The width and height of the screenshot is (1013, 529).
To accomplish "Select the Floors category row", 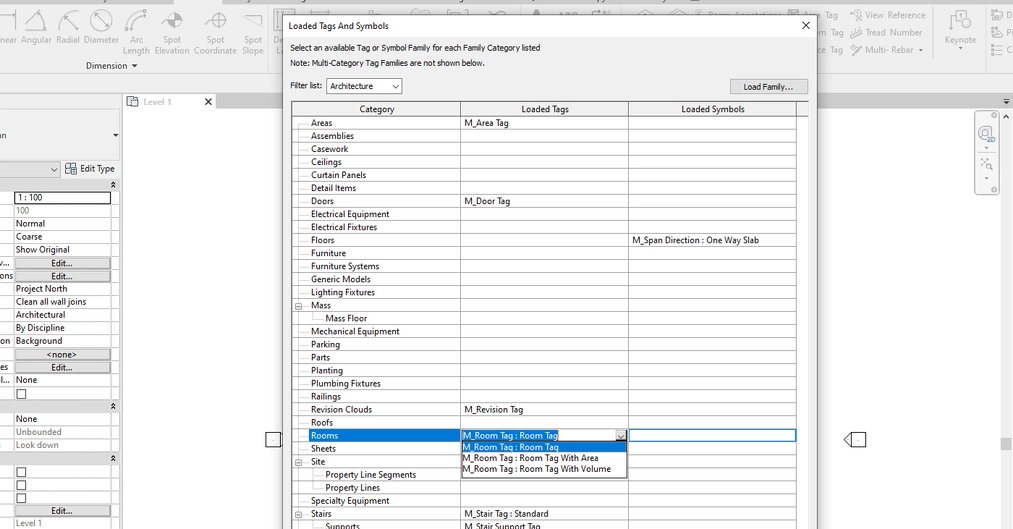I will point(376,240).
